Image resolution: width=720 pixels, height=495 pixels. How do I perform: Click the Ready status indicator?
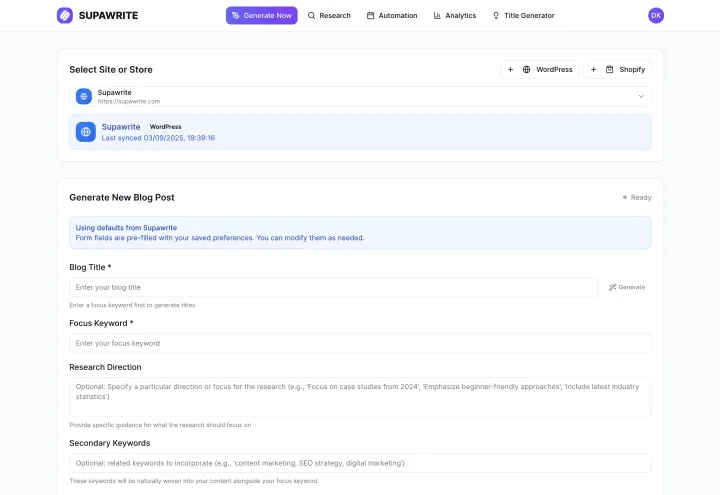pos(637,197)
